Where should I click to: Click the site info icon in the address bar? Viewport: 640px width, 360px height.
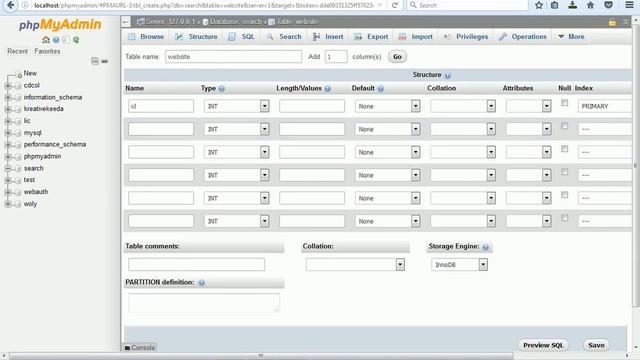pyautogui.click(x=25, y=5)
